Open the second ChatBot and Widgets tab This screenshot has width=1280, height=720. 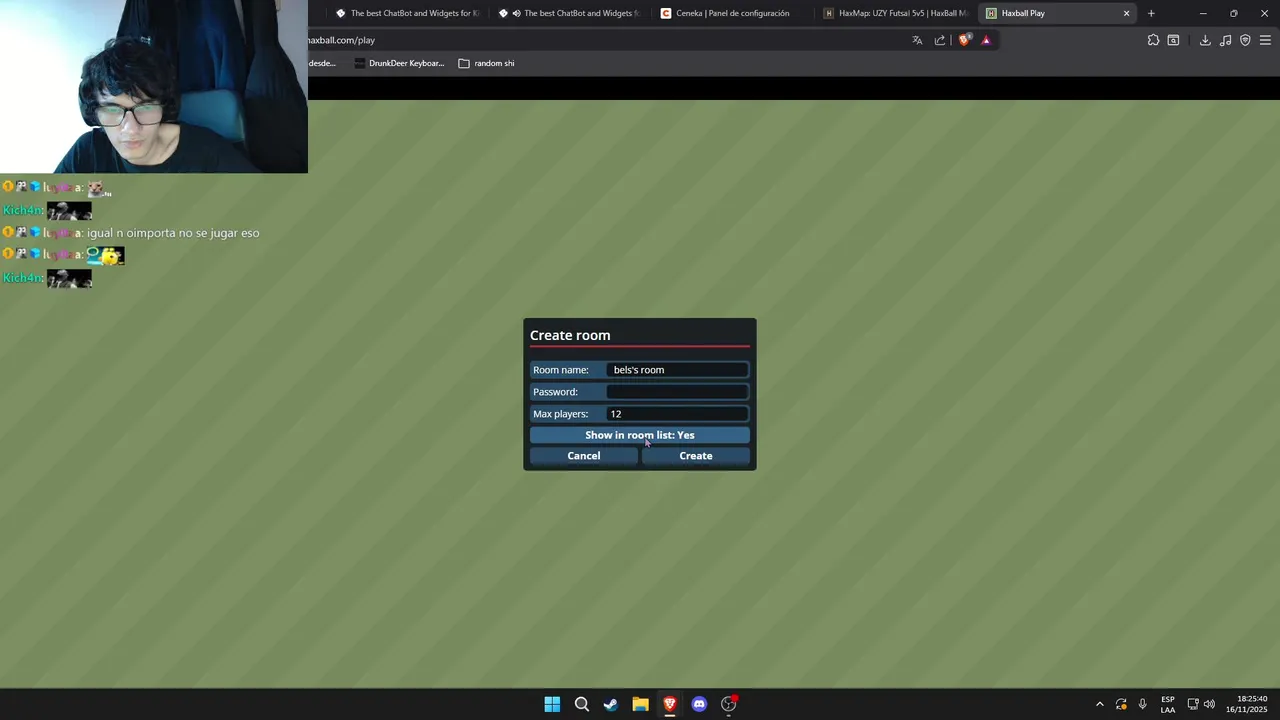tap(569, 13)
